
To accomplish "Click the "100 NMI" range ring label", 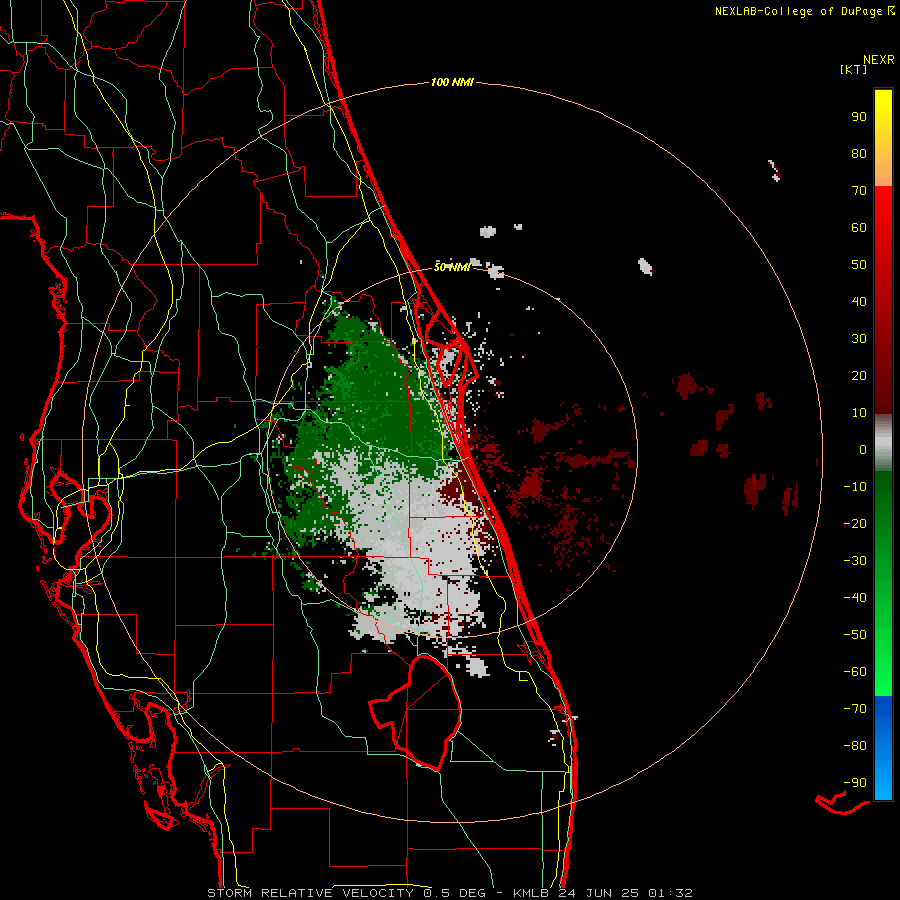I will point(452,83).
